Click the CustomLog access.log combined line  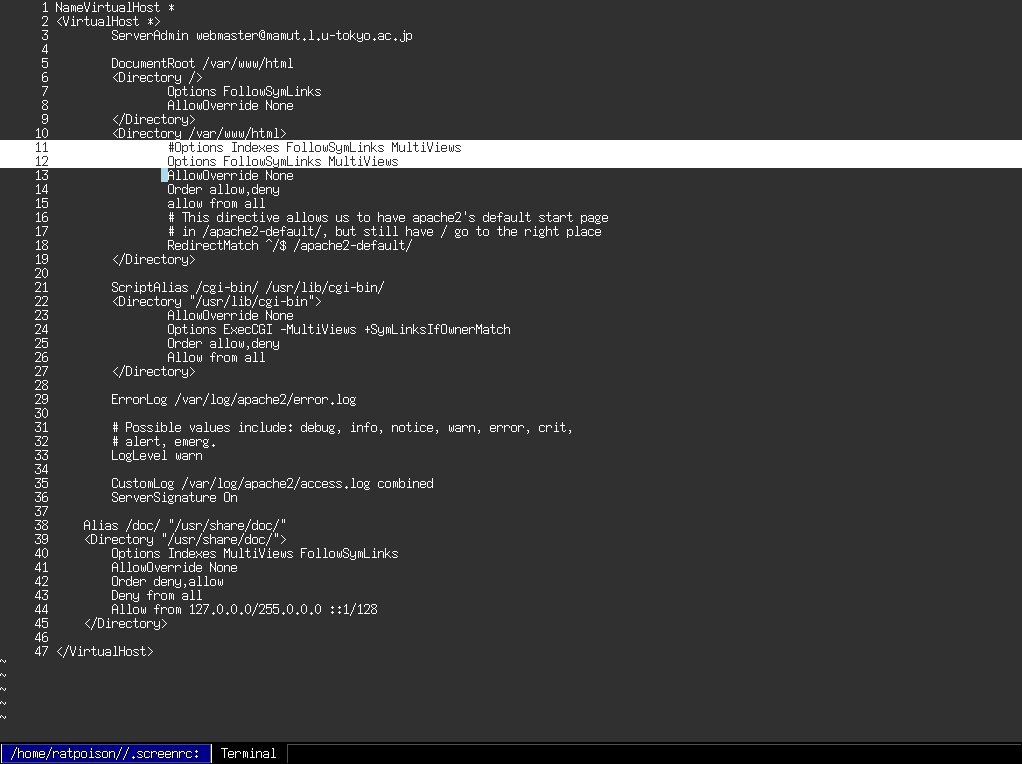(272, 483)
